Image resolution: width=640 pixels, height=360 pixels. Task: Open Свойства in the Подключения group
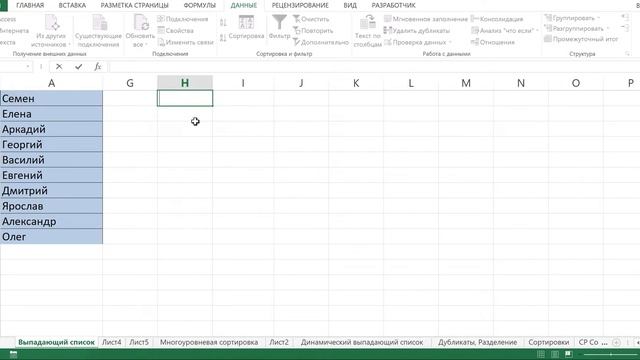(x=176, y=31)
